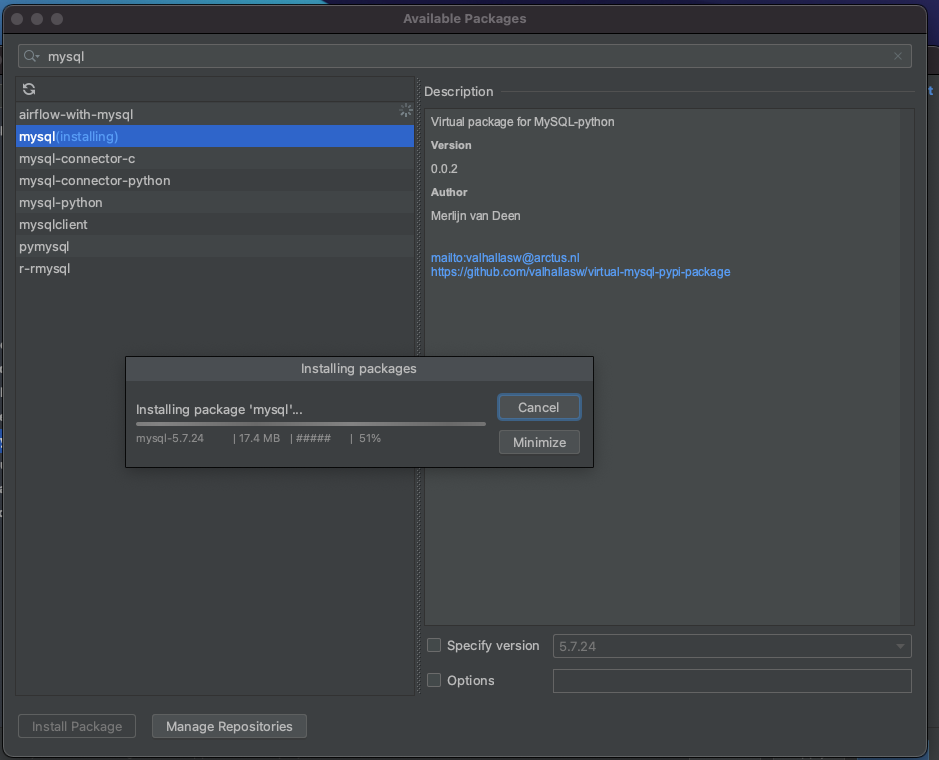Select r-rmysql package

[214, 268]
